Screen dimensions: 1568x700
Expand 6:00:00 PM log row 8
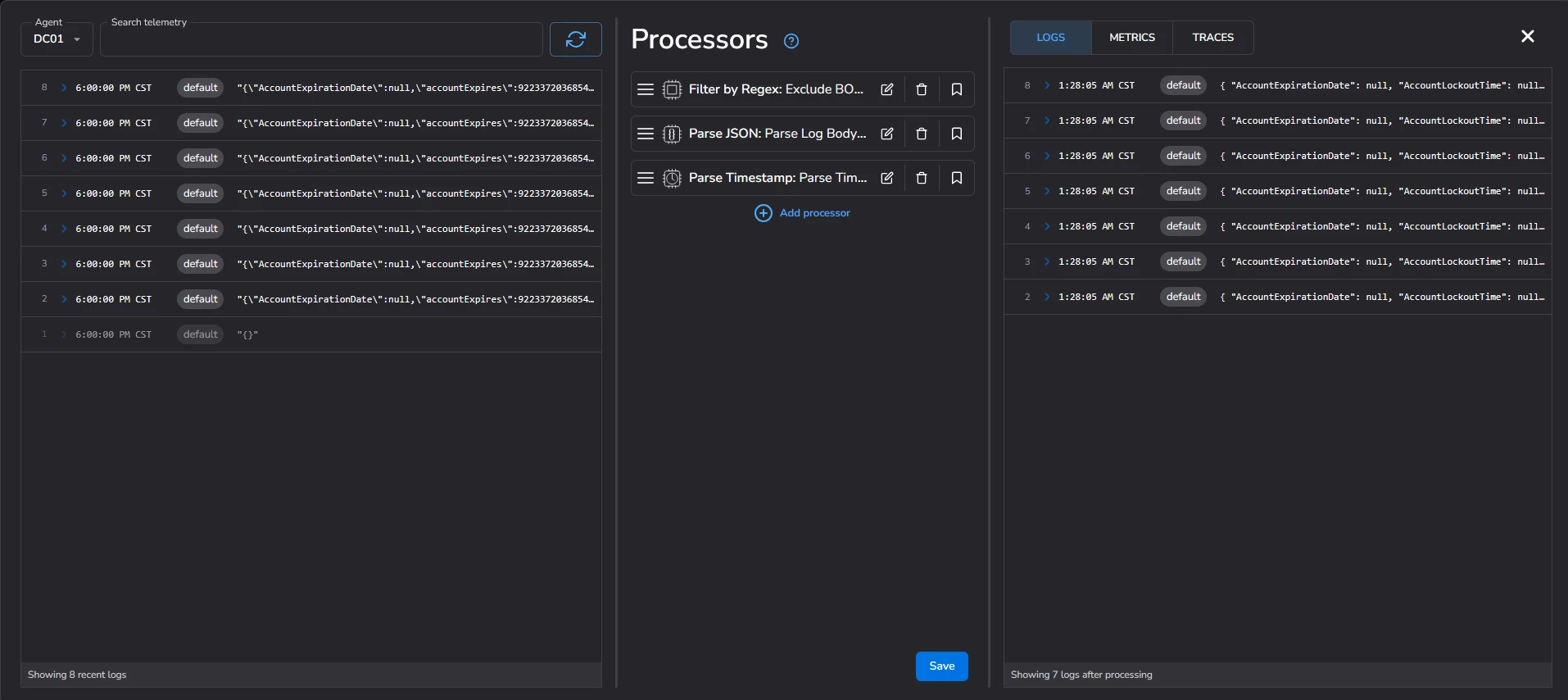(63, 88)
